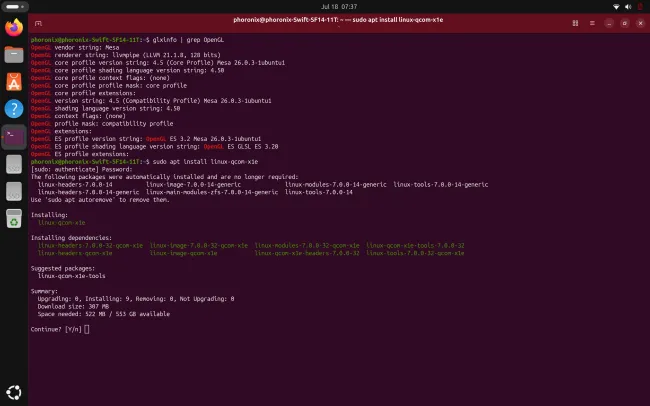Open the Files manager from the dock
The width and height of the screenshot is (650, 406).
point(14,55)
